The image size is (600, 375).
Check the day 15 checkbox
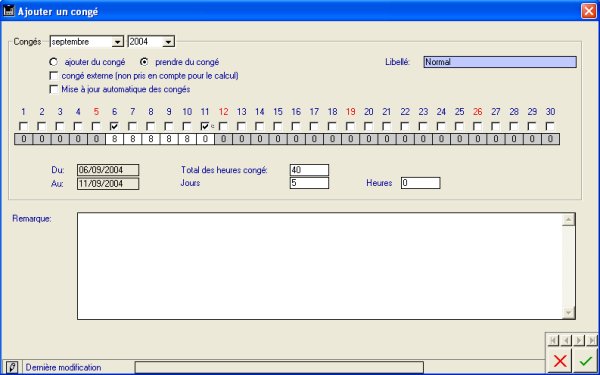point(278,126)
